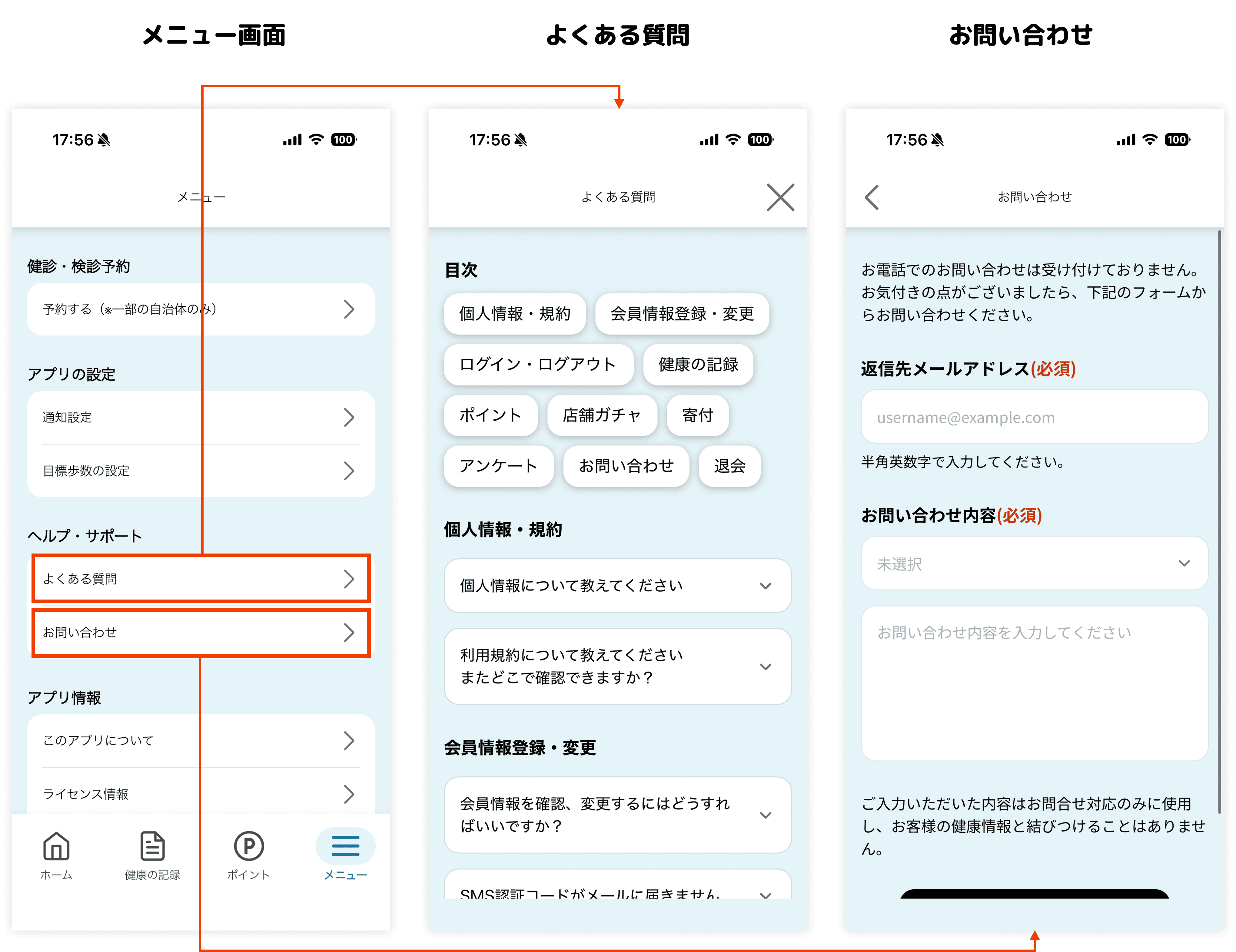Expand 個人情報について教えてください question
The width and height of the screenshot is (1236, 952).
(x=617, y=585)
